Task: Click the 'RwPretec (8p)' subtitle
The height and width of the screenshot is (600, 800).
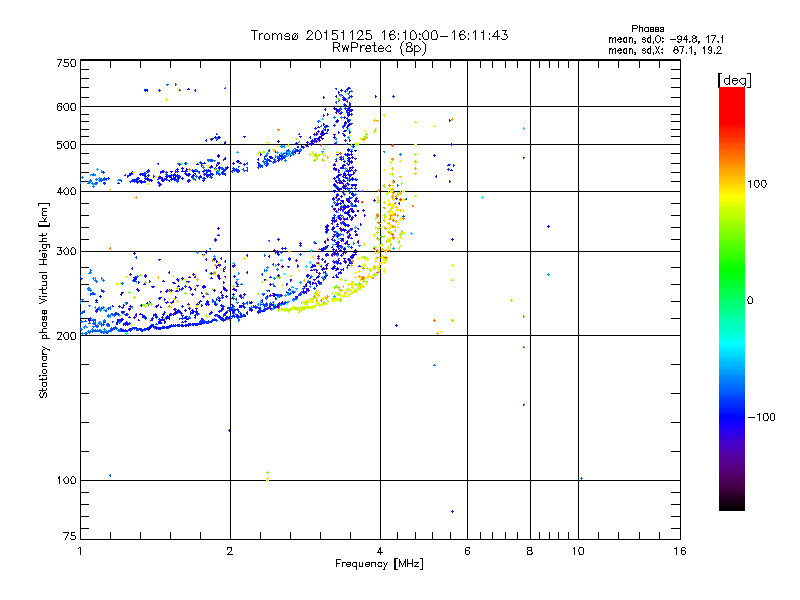Action: point(379,48)
